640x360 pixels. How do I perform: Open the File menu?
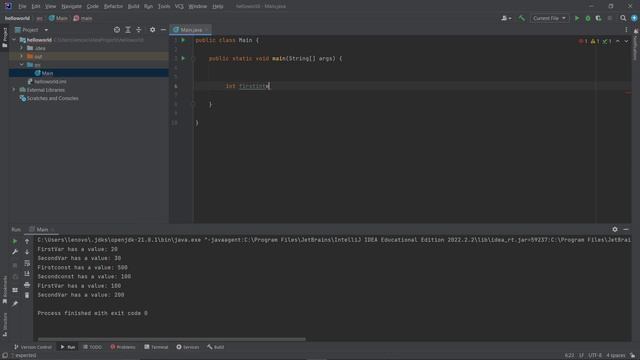(x=22, y=7)
